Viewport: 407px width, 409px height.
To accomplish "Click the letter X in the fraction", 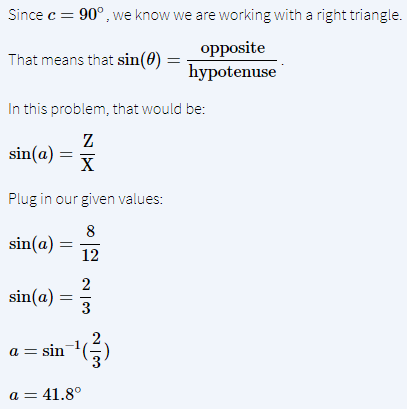I will [87, 164].
